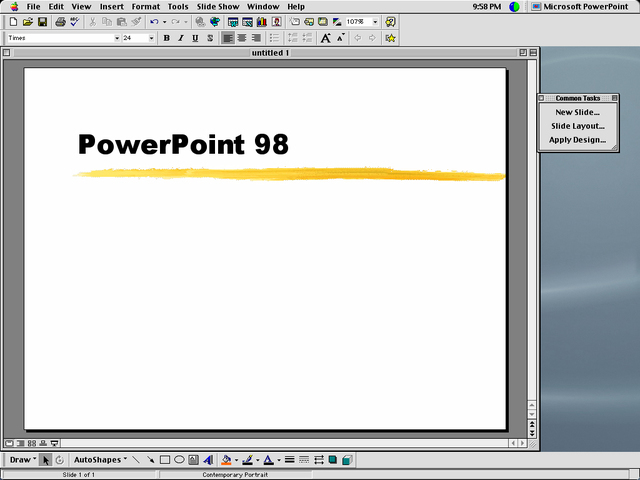
Task: Open the AutoShapes dropdown
Action: pyautogui.click(x=100, y=460)
